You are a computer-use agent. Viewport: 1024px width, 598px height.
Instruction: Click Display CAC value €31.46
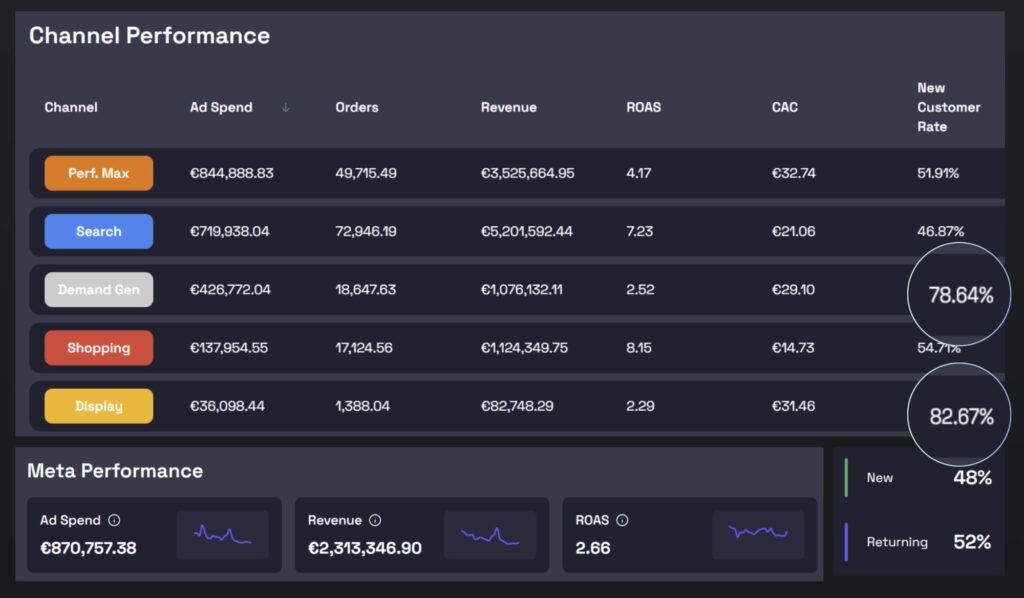pyautogui.click(x=793, y=405)
